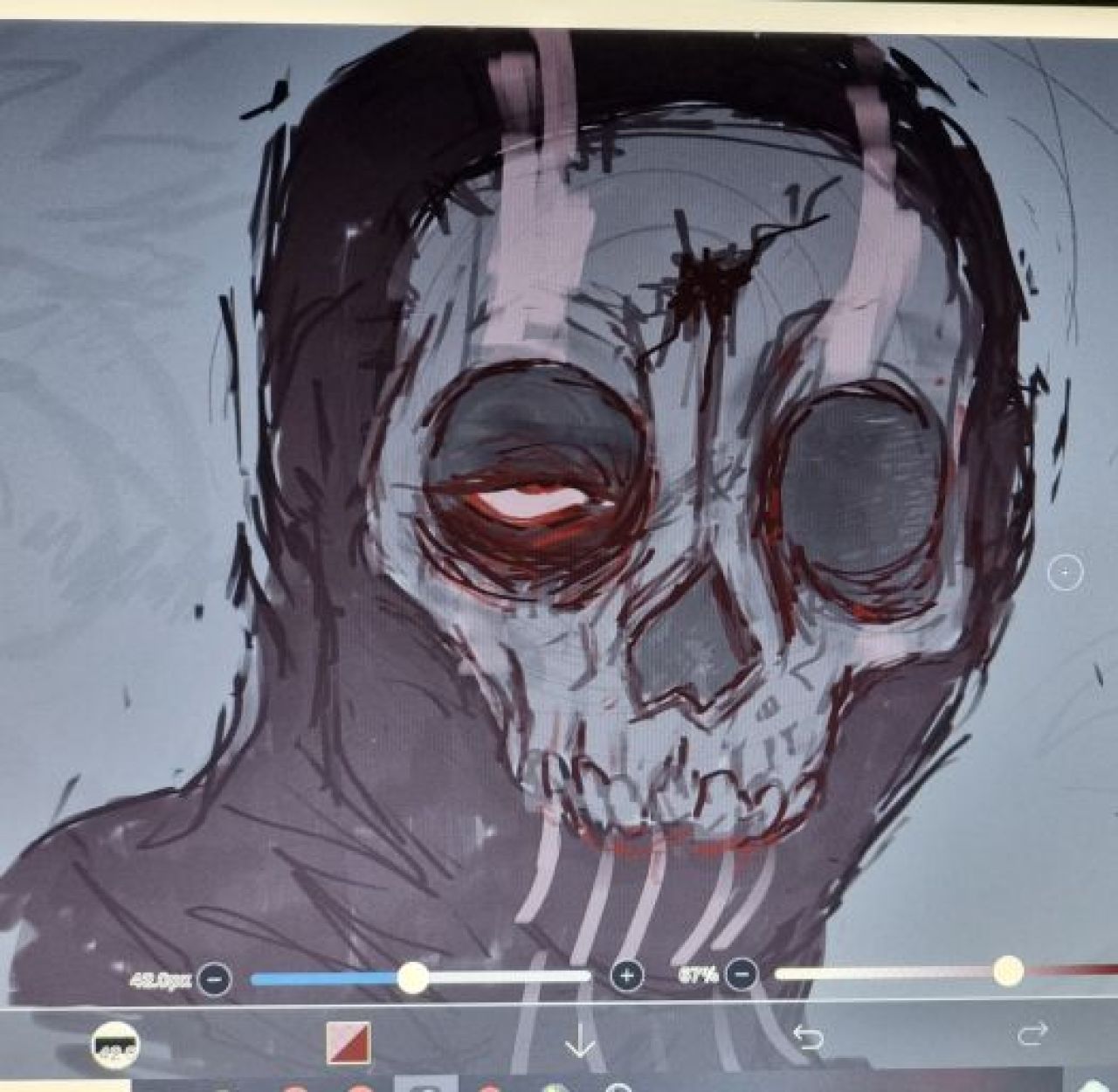Click the 87% opacity value label
This screenshot has width=1118, height=1092.
[x=699, y=974]
